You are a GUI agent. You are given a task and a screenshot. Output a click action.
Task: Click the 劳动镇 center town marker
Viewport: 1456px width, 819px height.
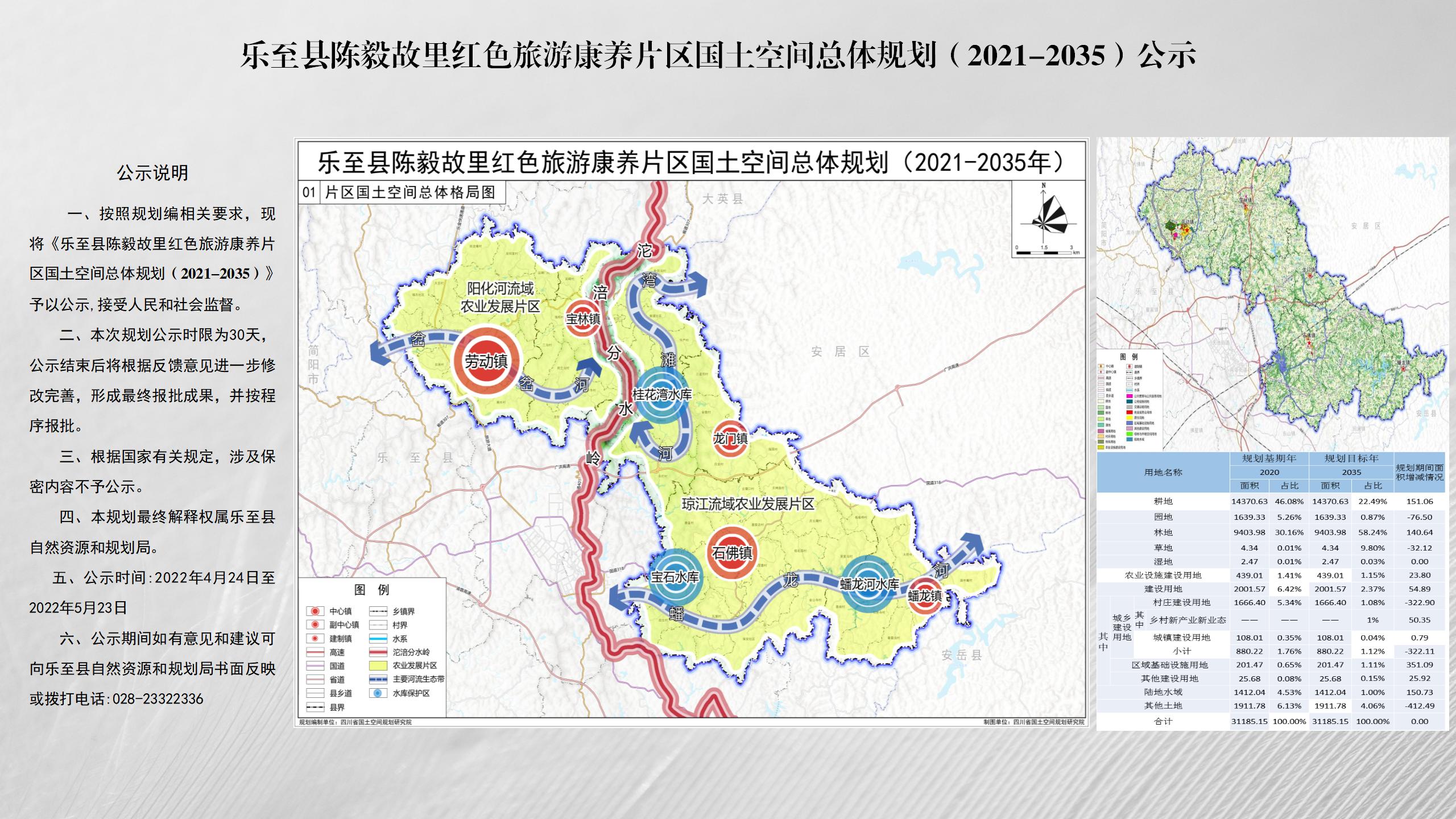[486, 361]
